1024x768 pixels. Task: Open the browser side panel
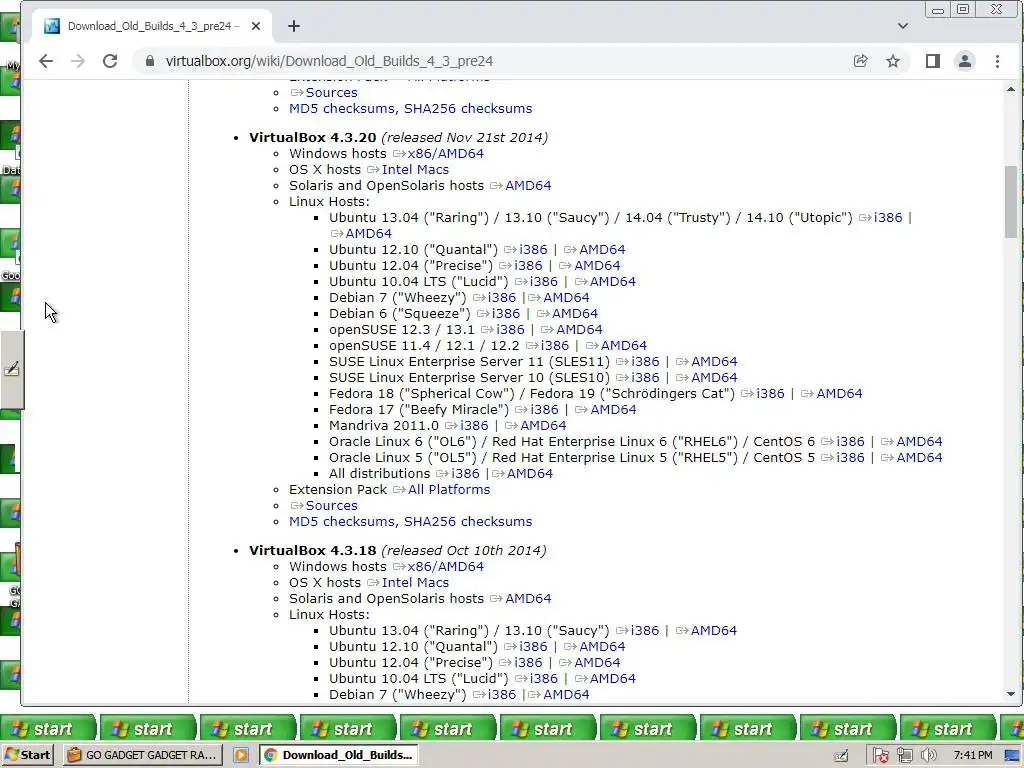[933, 61]
